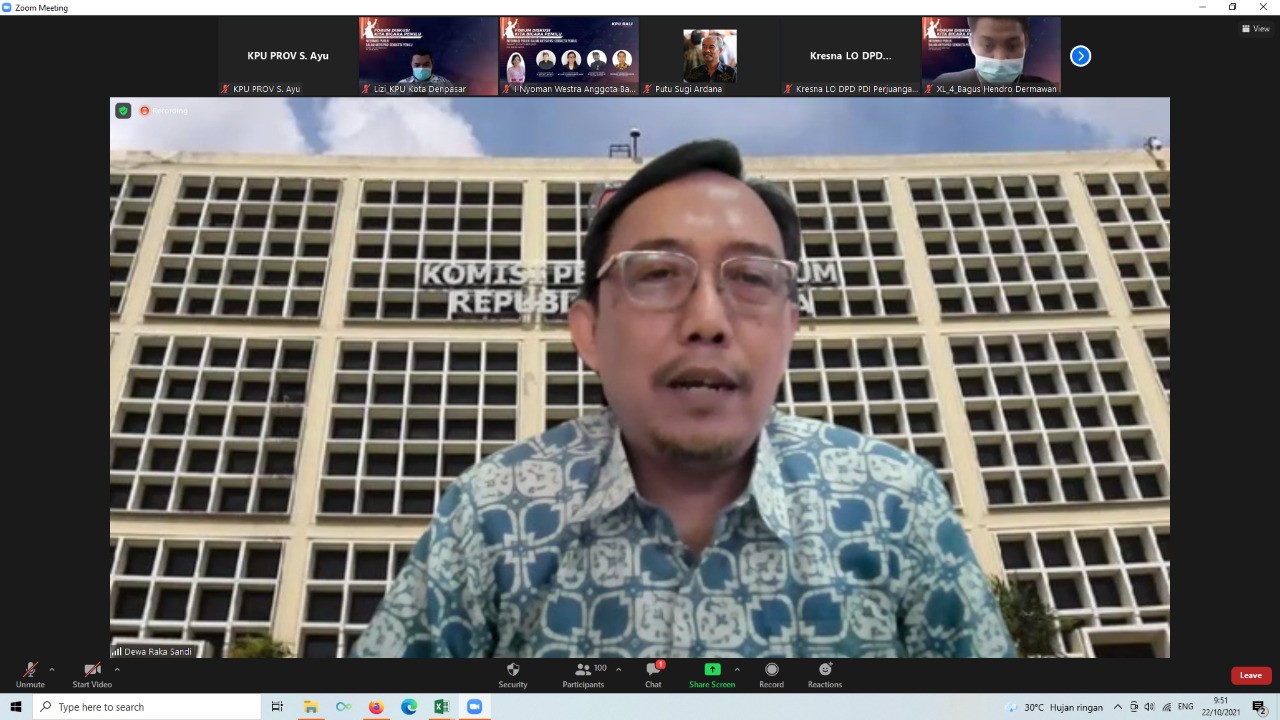Expand audio options arrow beside Unmute

[x=52, y=669]
